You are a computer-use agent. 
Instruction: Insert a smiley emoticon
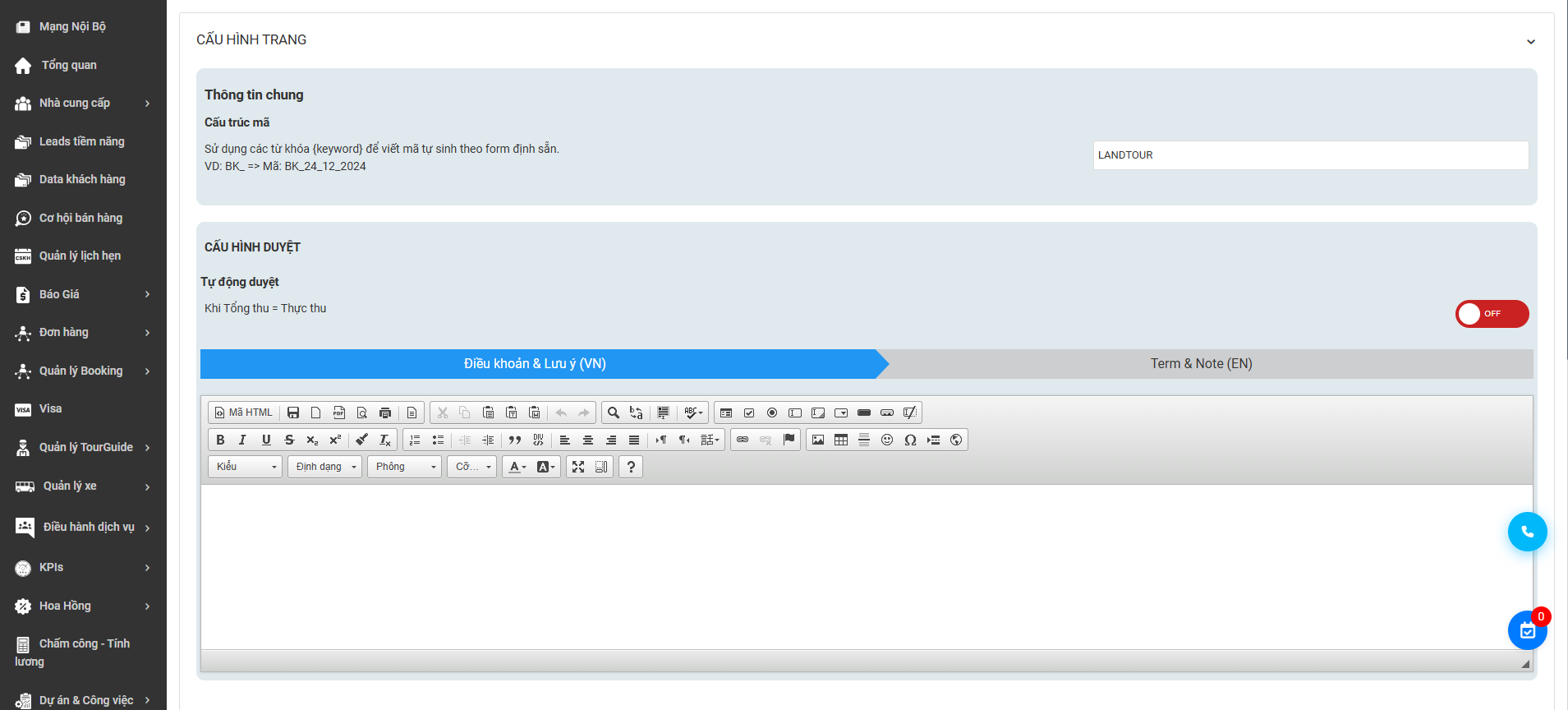887,440
